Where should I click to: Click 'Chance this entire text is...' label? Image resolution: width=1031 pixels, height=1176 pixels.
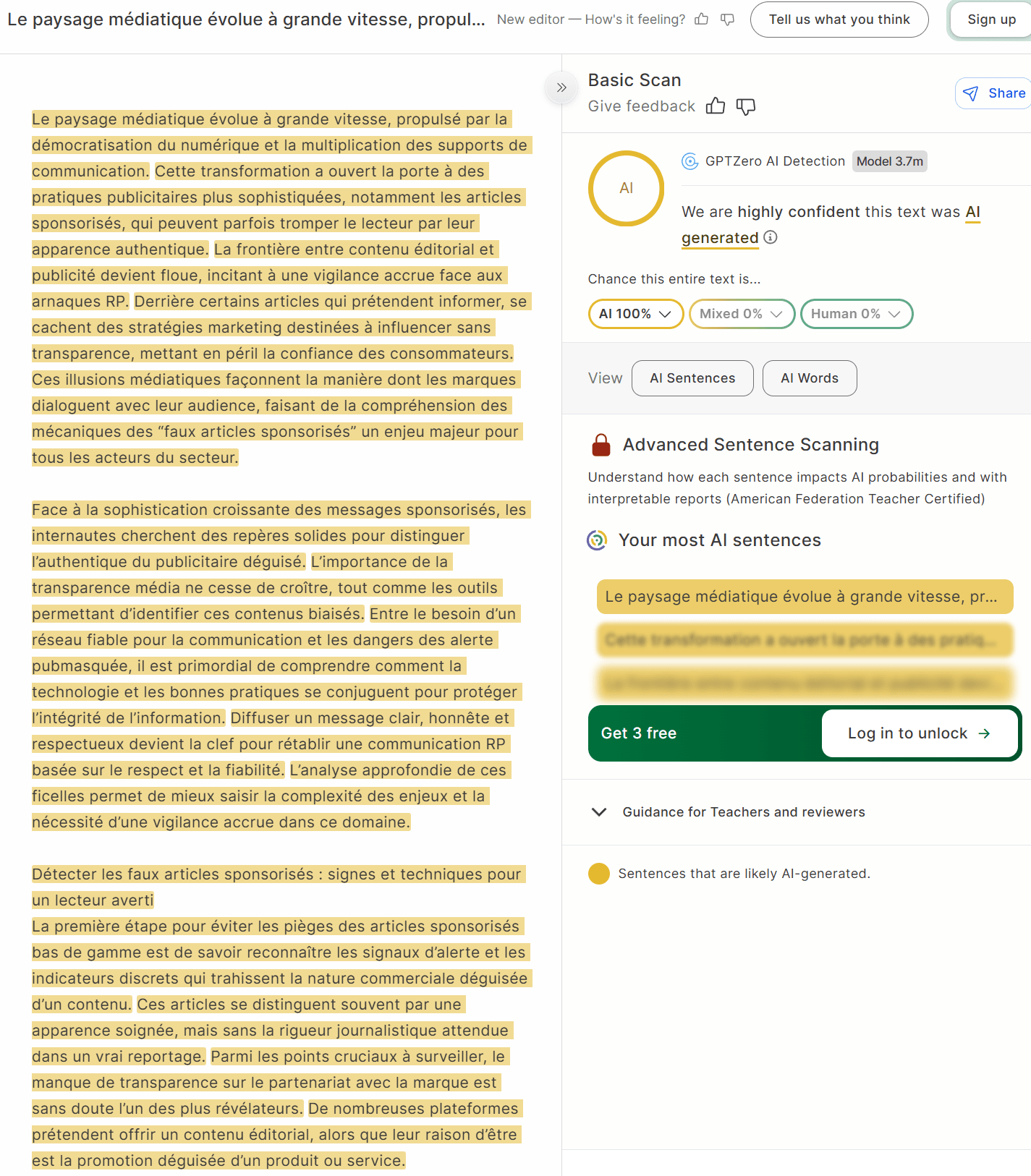[674, 279]
